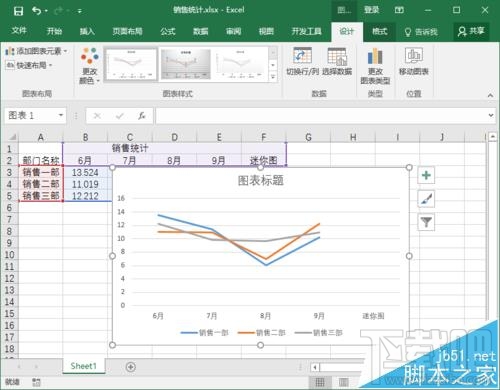Open the 快速布局 dropdown
The height and width of the screenshot is (390, 500).
point(29,65)
